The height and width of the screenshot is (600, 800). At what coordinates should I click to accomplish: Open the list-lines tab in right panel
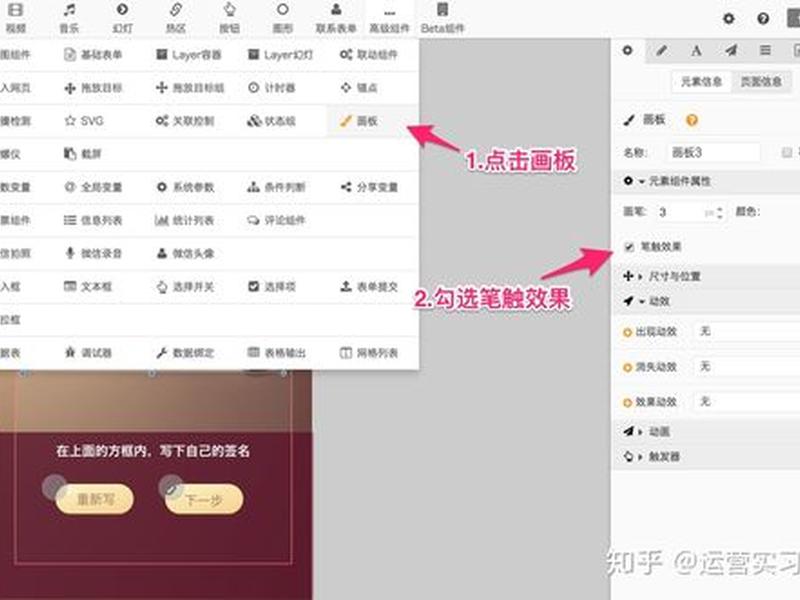coord(765,51)
